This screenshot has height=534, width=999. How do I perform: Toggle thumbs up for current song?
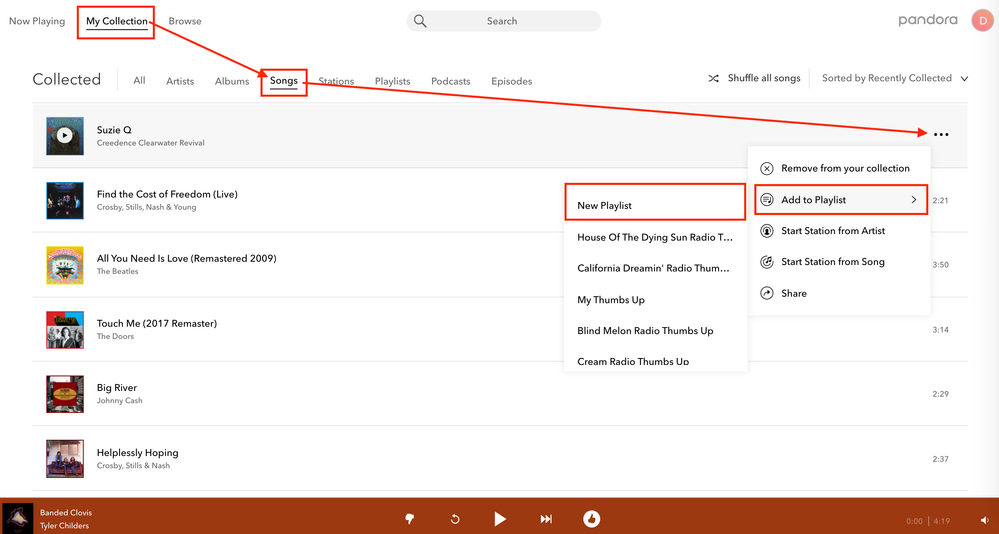pos(592,519)
